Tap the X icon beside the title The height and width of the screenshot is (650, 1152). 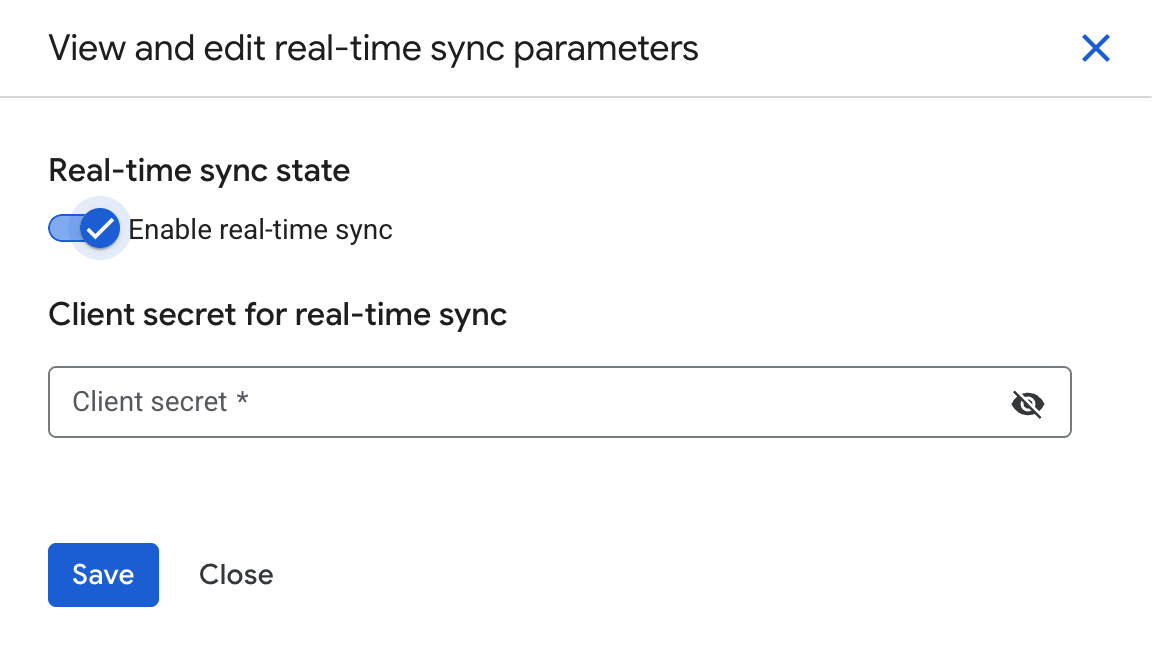pos(1096,47)
